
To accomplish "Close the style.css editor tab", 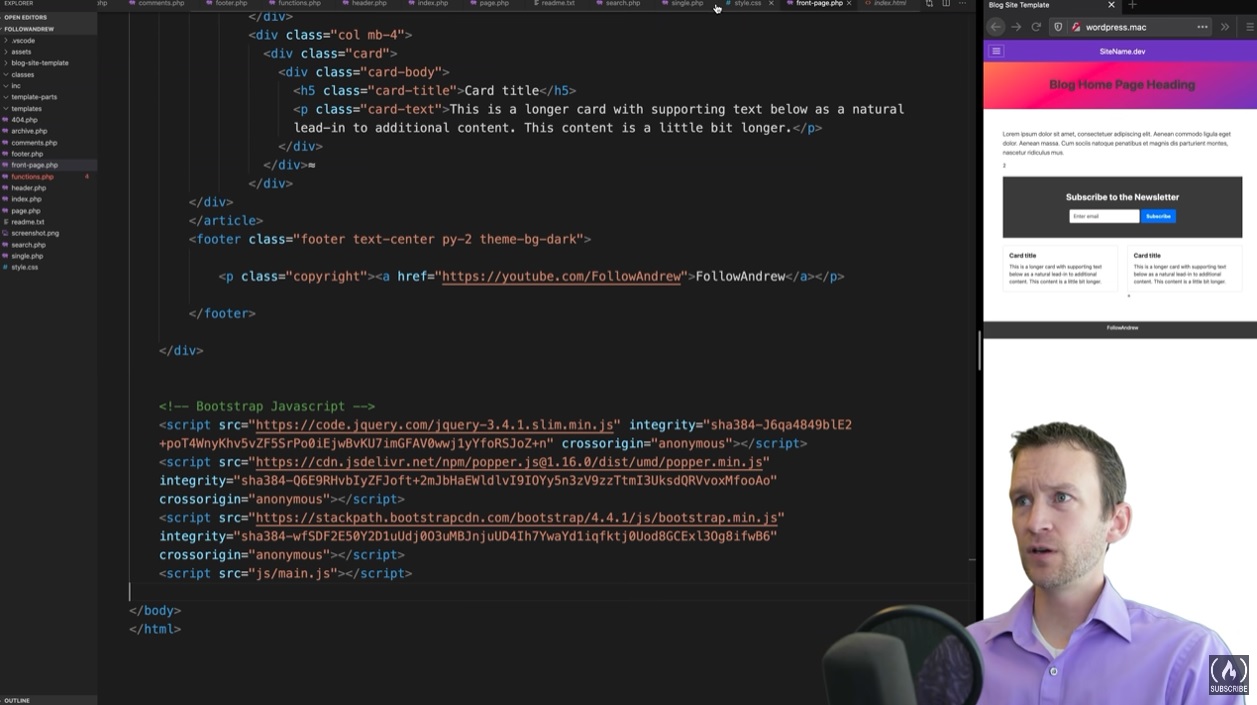I will click(x=771, y=4).
